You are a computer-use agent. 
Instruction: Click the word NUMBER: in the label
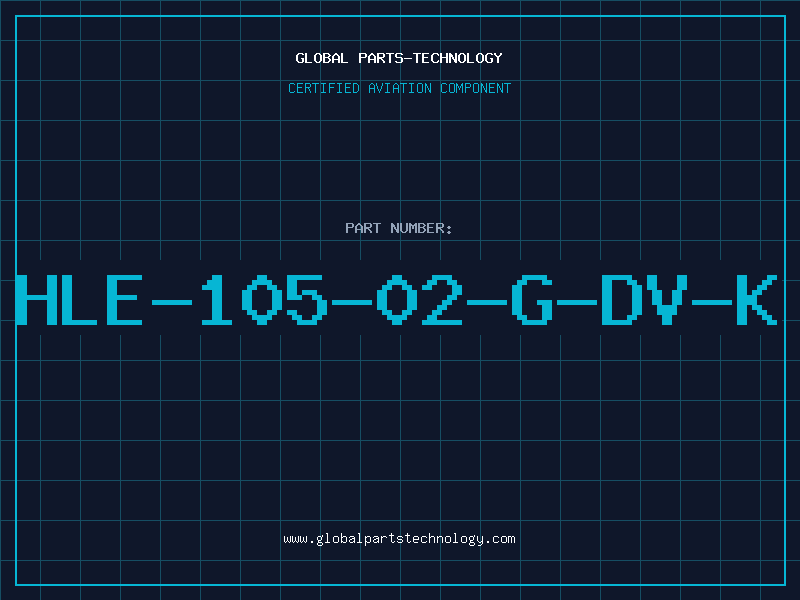tap(421, 228)
